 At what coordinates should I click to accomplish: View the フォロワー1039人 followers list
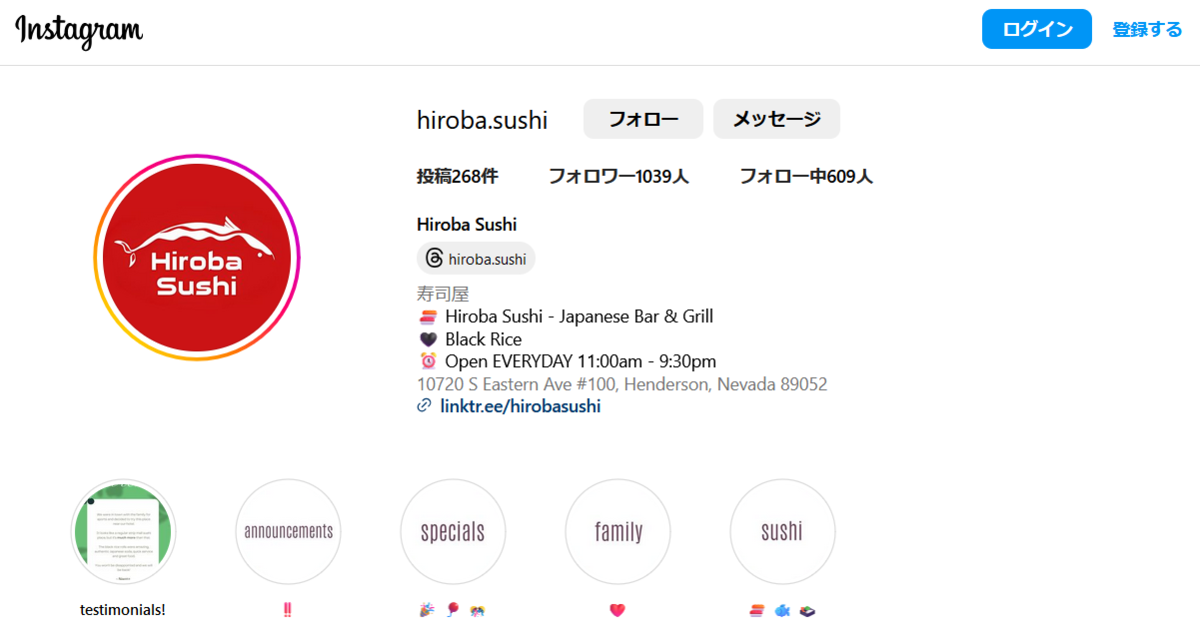coord(618,177)
